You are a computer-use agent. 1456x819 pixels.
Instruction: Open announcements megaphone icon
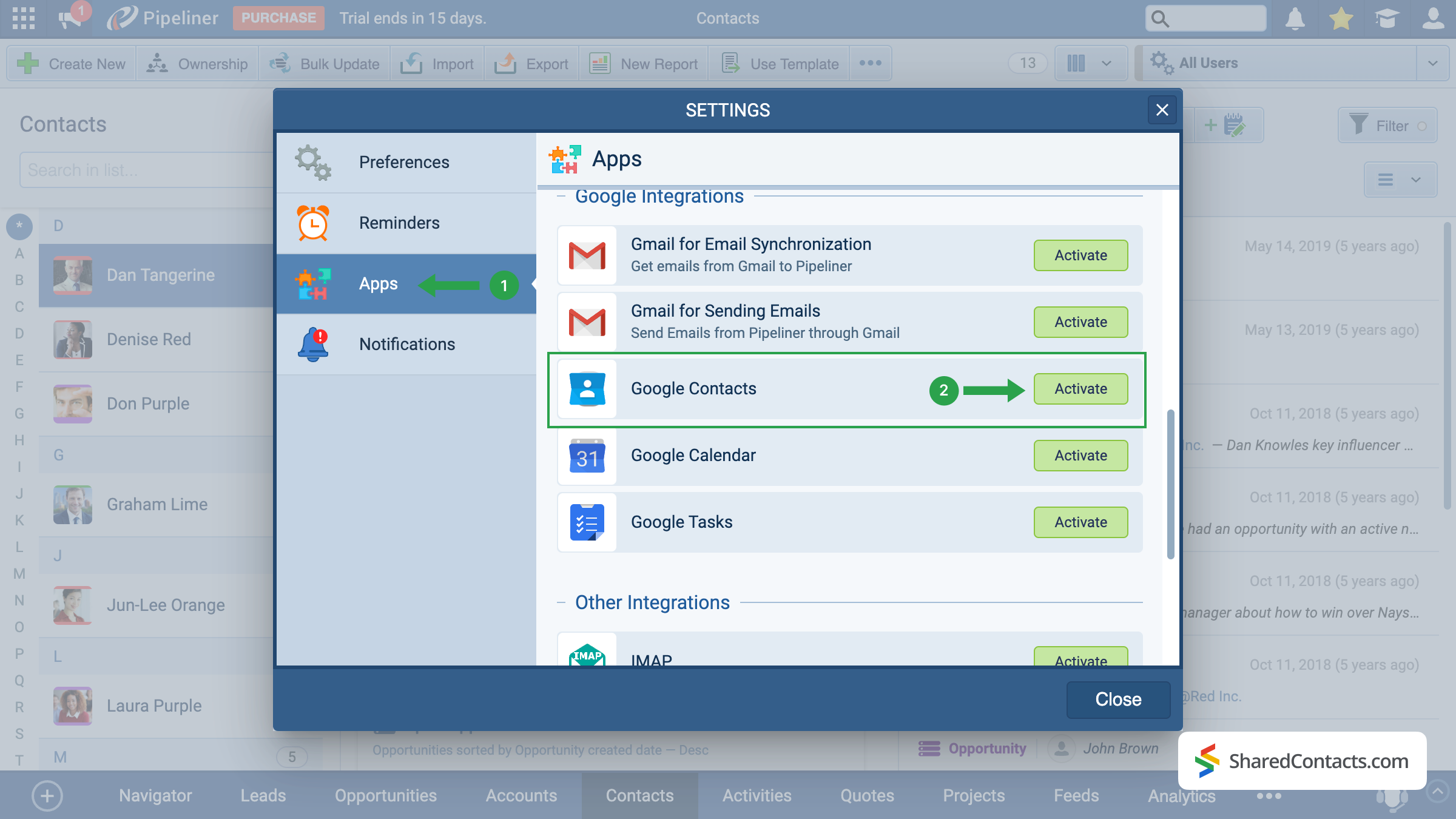tap(72, 18)
